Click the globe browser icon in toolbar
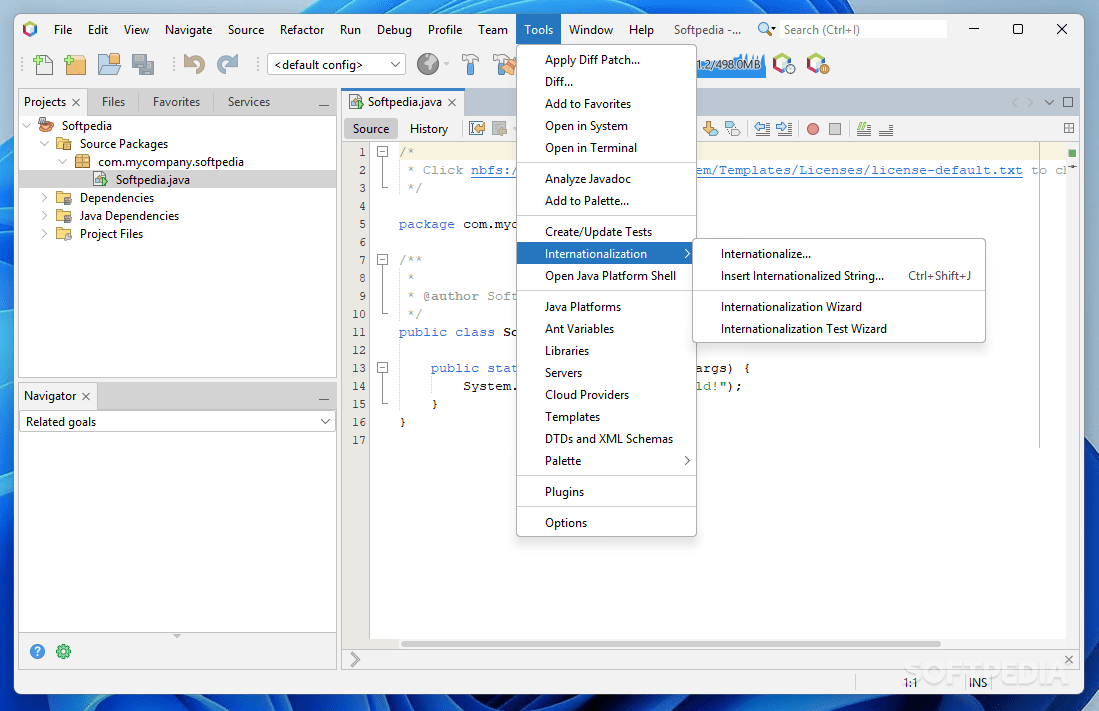 pyautogui.click(x=428, y=65)
